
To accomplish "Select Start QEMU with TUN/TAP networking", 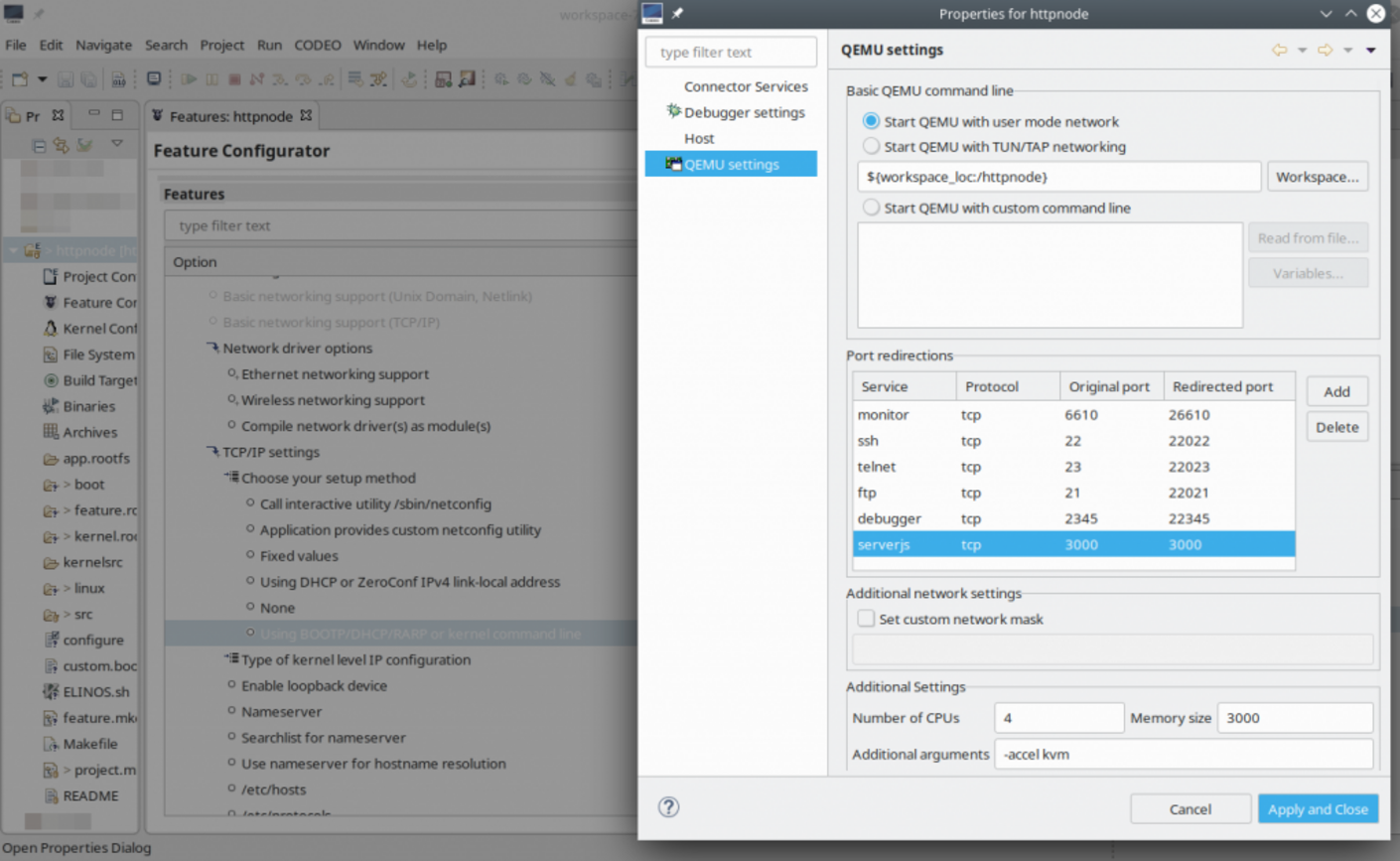I will click(x=871, y=146).
